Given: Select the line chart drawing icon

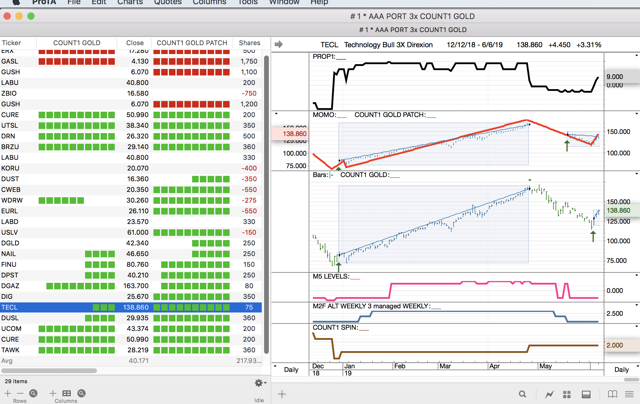Looking at the screenshot, I should point(549,394).
